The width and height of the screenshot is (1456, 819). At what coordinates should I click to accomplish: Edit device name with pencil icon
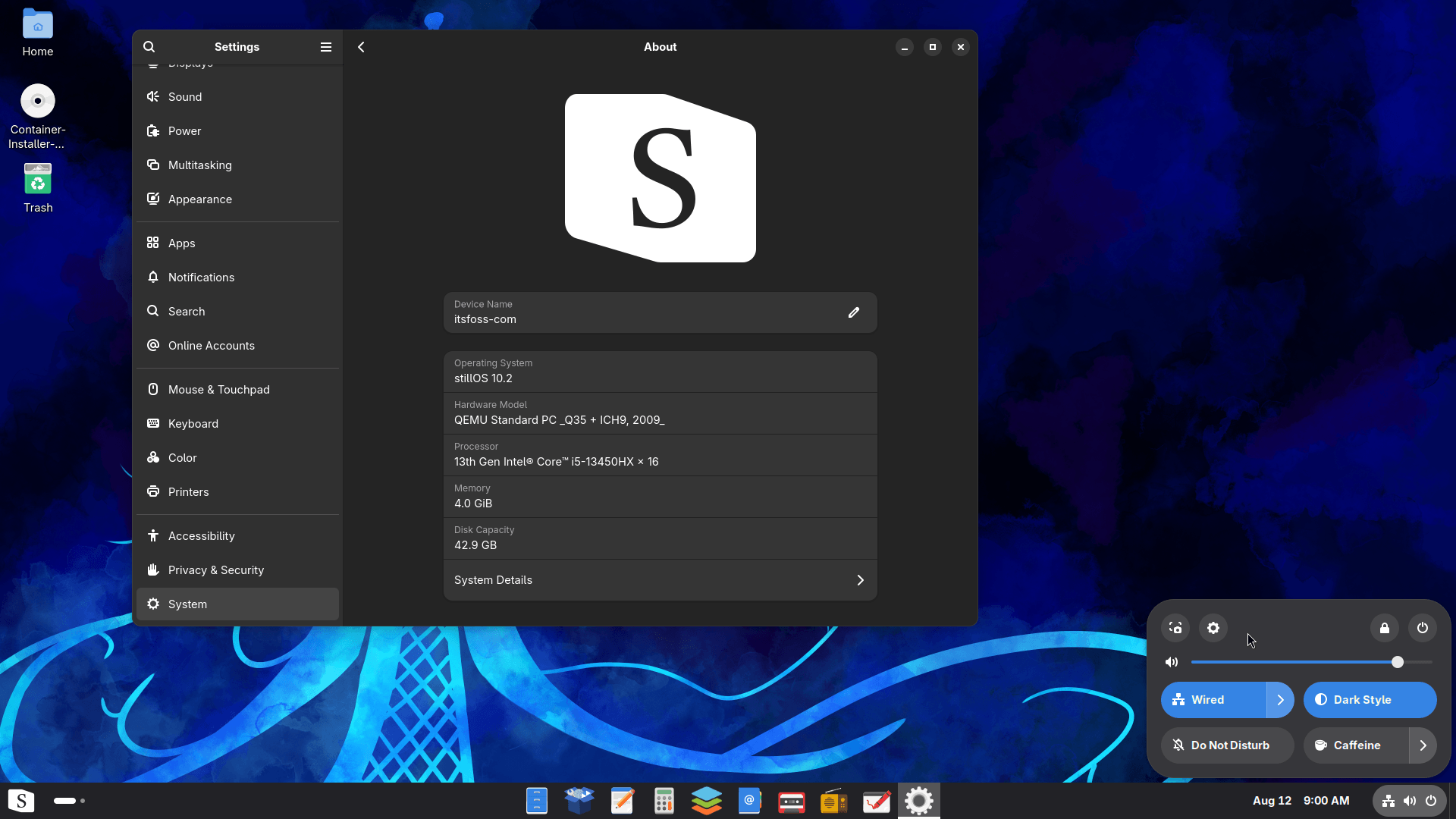[x=854, y=312]
